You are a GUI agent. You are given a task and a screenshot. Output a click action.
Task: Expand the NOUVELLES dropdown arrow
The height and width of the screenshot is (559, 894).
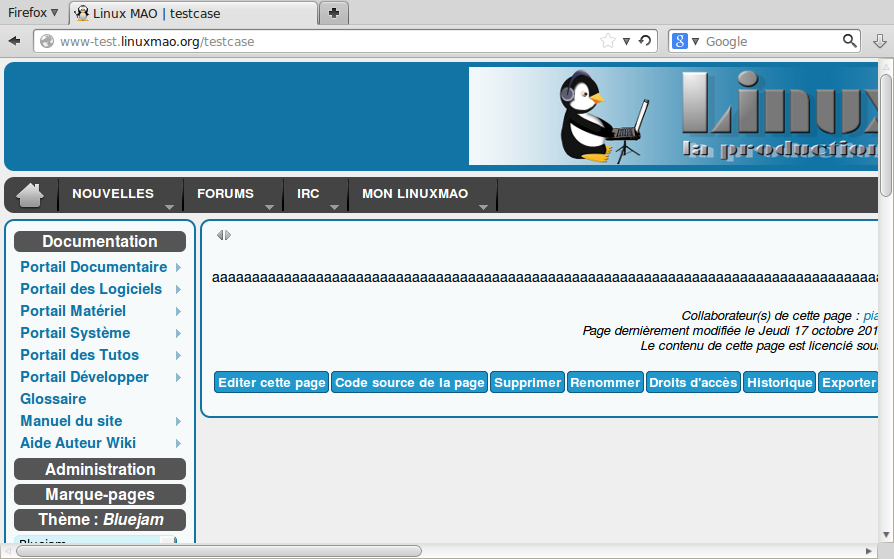coord(169,207)
